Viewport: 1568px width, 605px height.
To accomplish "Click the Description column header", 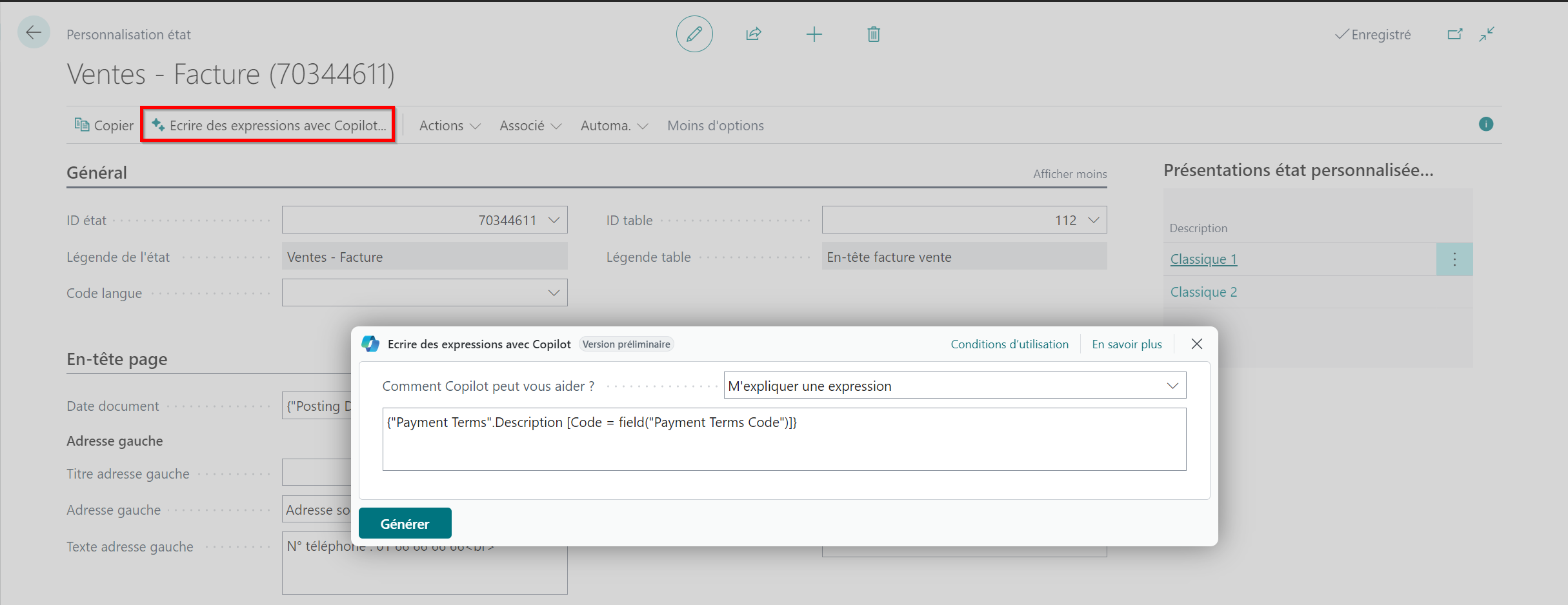I will pyautogui.click(x=1198, y=228).
